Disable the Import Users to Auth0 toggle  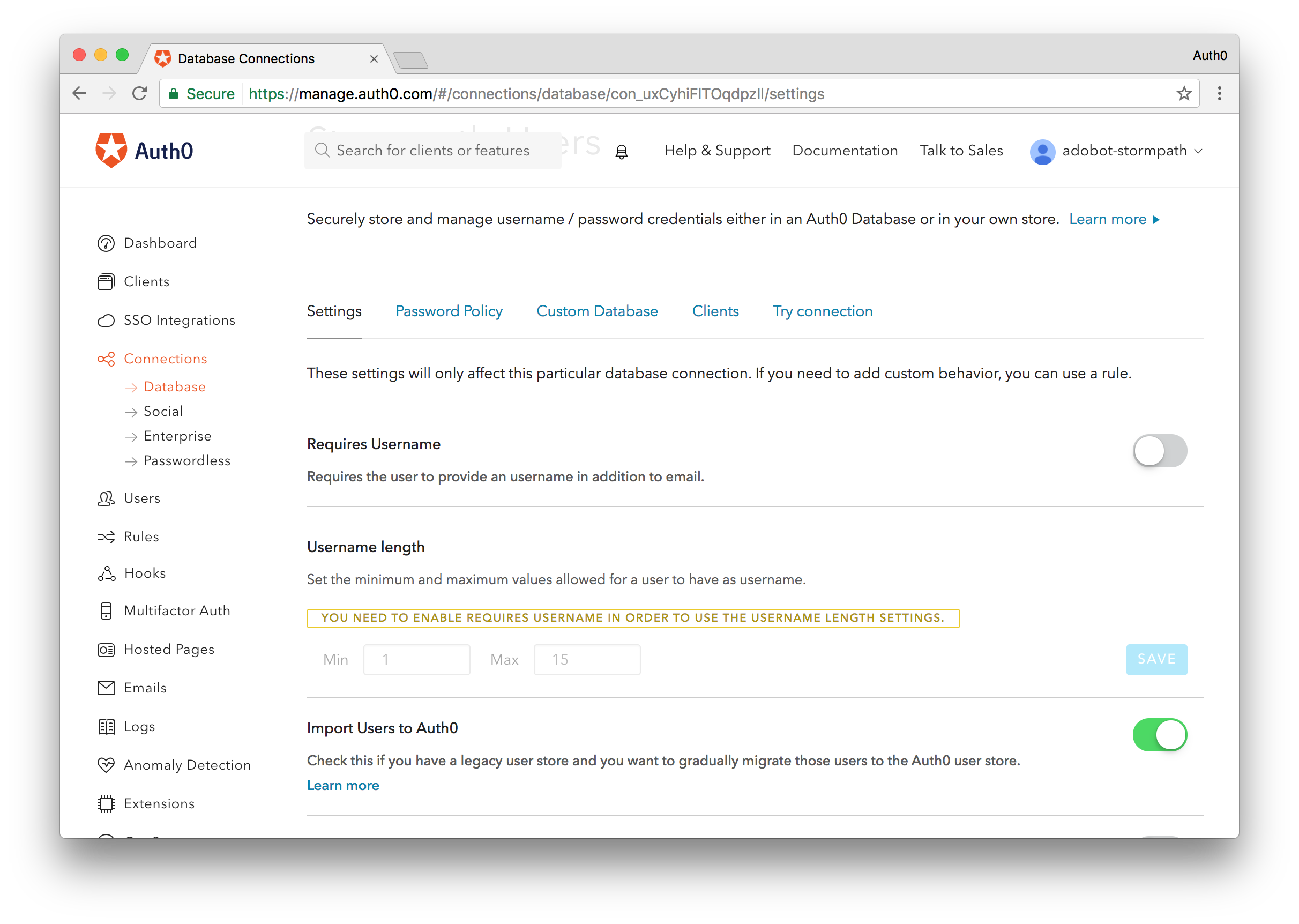click(x=1159, y=735)
